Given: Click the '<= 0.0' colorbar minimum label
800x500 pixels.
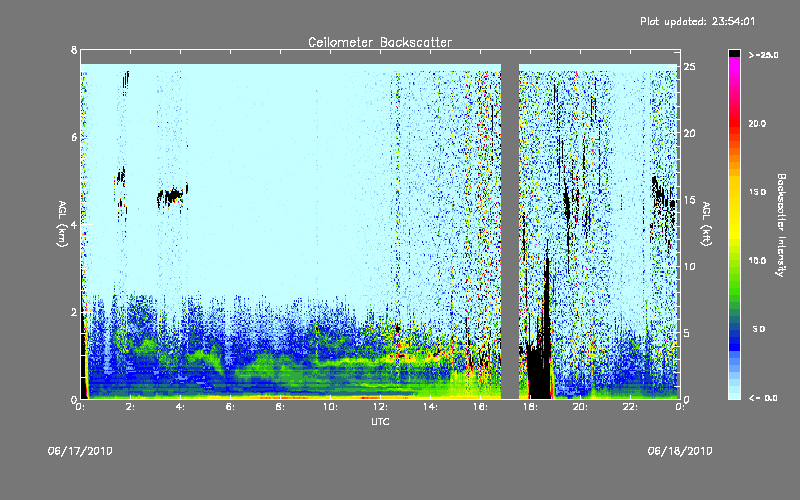Looking at the screenshot, I should [763, 398].
